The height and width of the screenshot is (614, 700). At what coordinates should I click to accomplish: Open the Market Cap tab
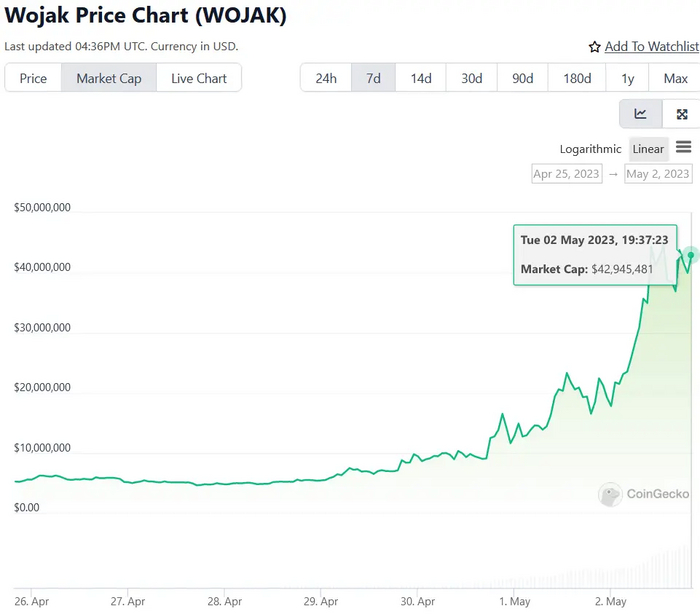[x=109, y=78]
